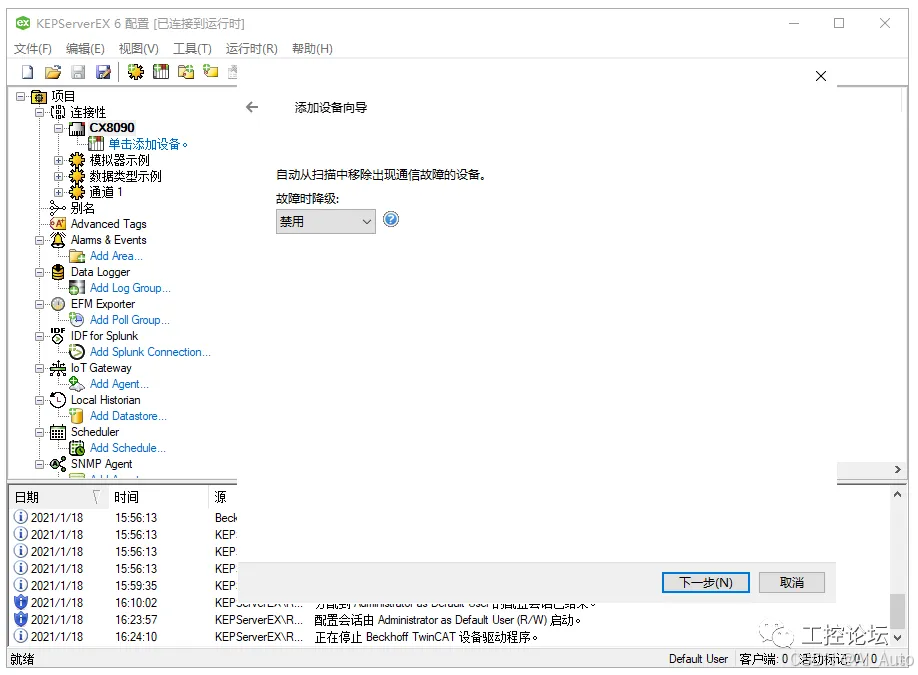The image size is (918, 675).
Task: Select the log entry at 16:23:57
Action: point(451,619)
